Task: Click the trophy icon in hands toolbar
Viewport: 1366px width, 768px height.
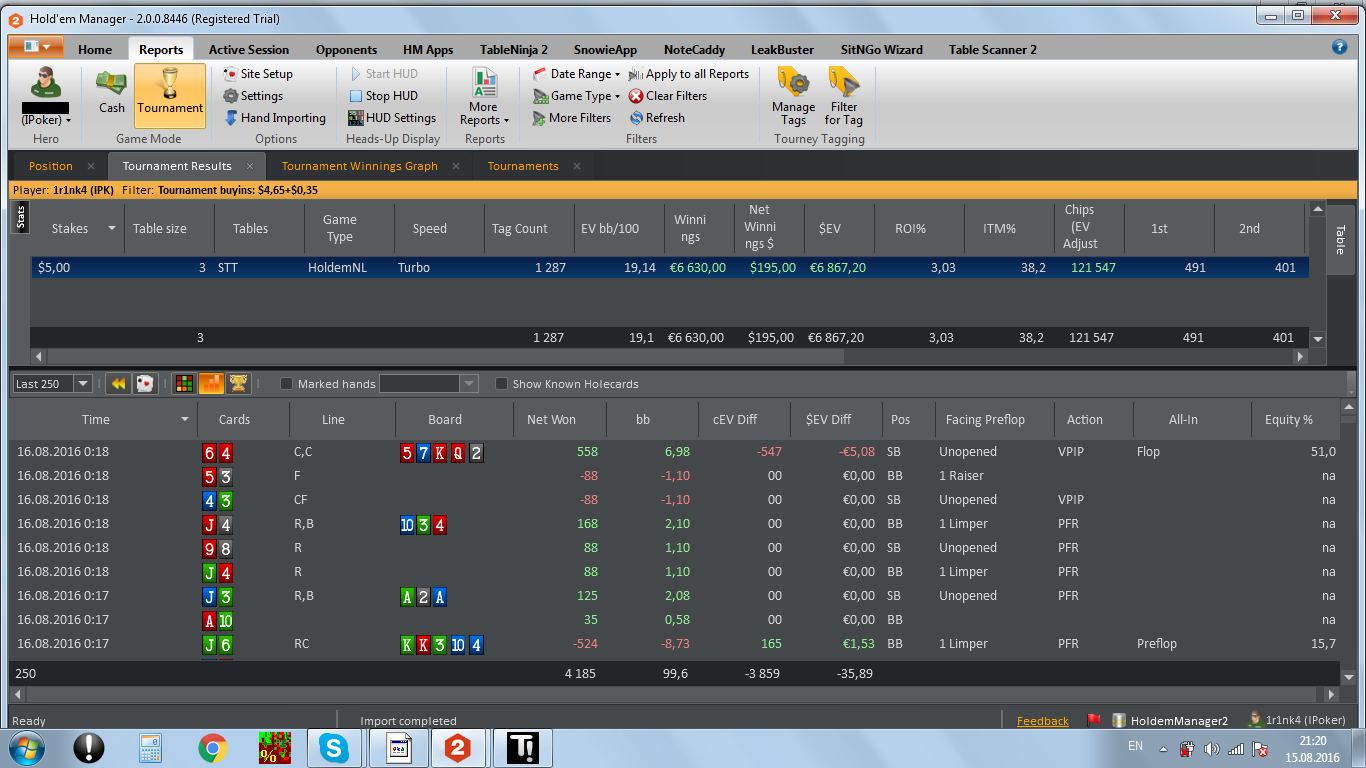Action: click(x=238, y=384)
